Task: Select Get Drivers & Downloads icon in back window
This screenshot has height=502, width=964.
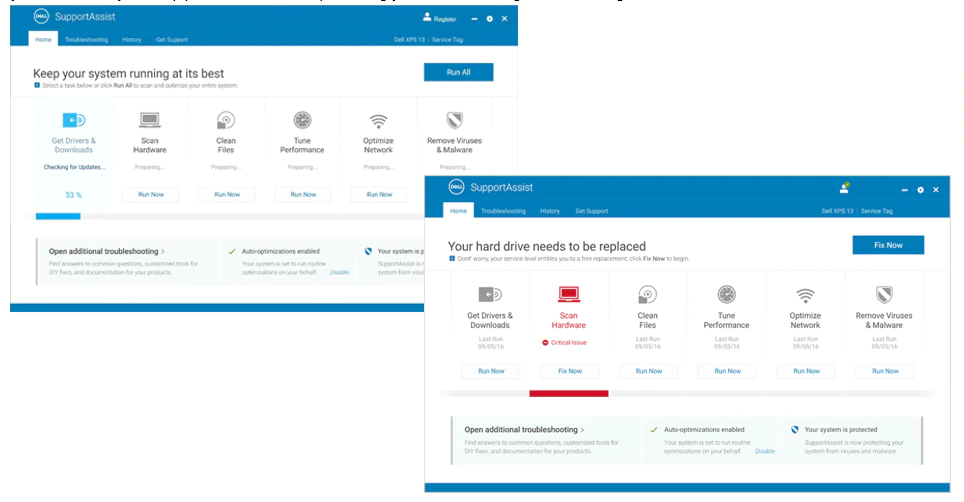Action: point(74,120)
